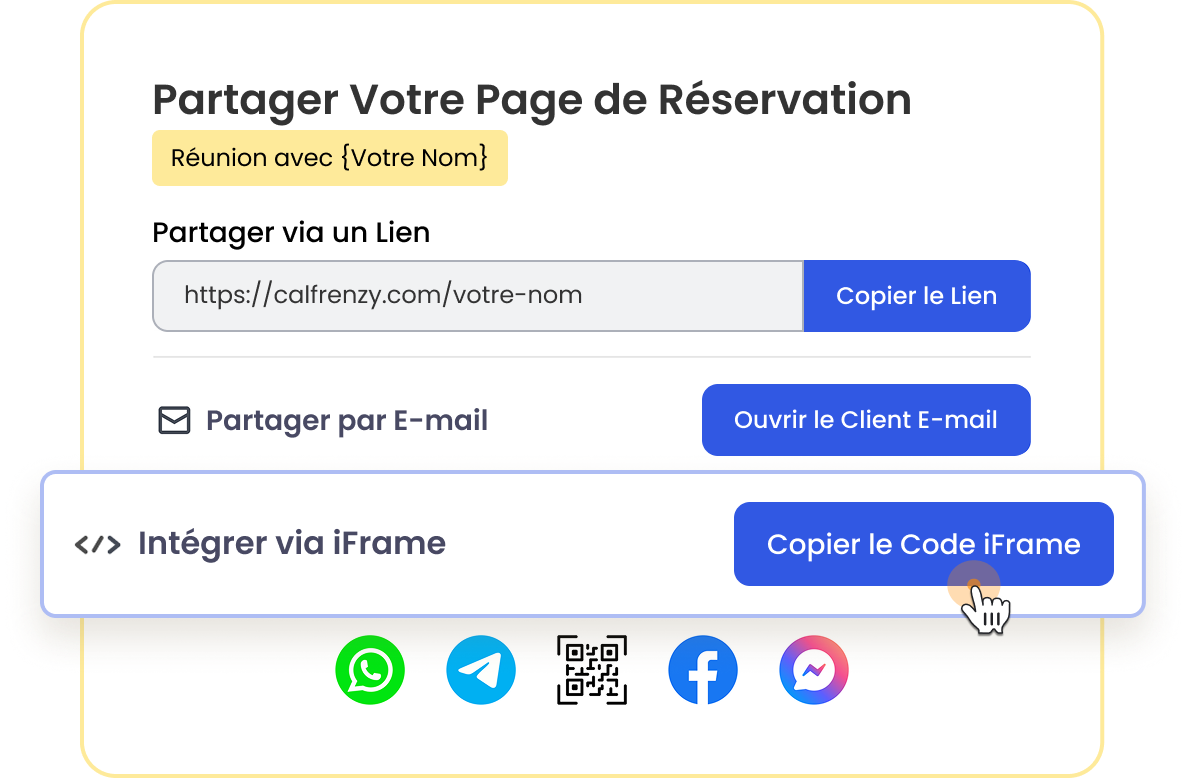Select the calfrenzy.com/votre-nom link field
This screenshot has height=778, width=1186.
[x=477, y=296]
